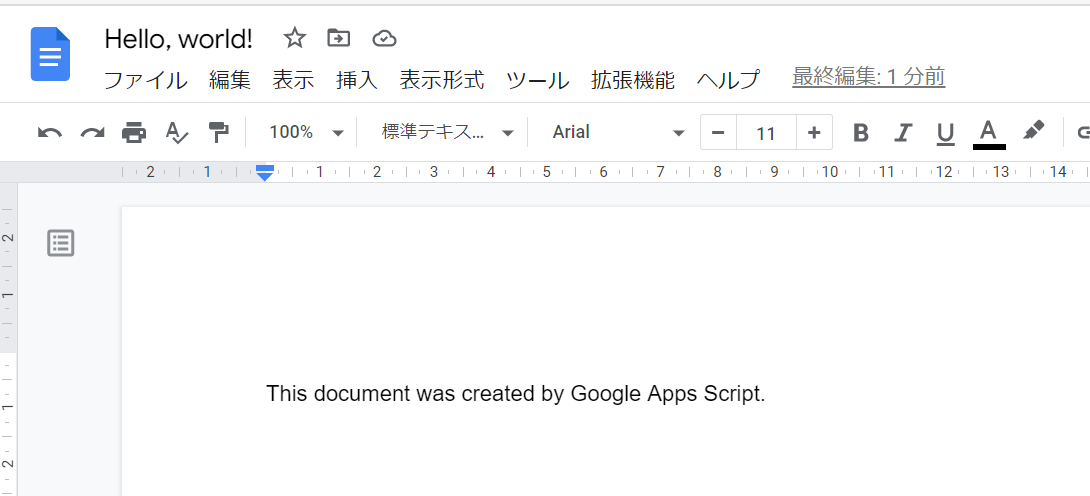Increase font size with plus button

click(x=814, y=132)
